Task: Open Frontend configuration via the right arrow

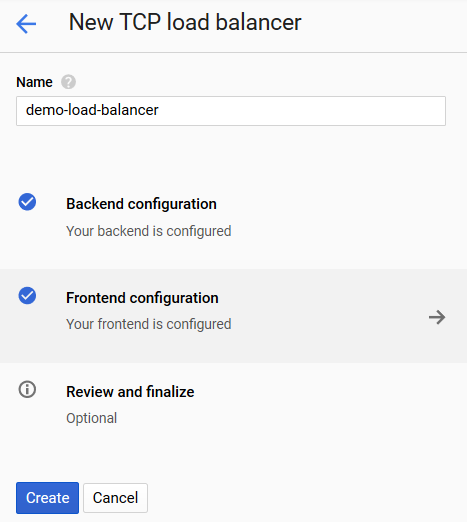Action: (x=437, y=317)
